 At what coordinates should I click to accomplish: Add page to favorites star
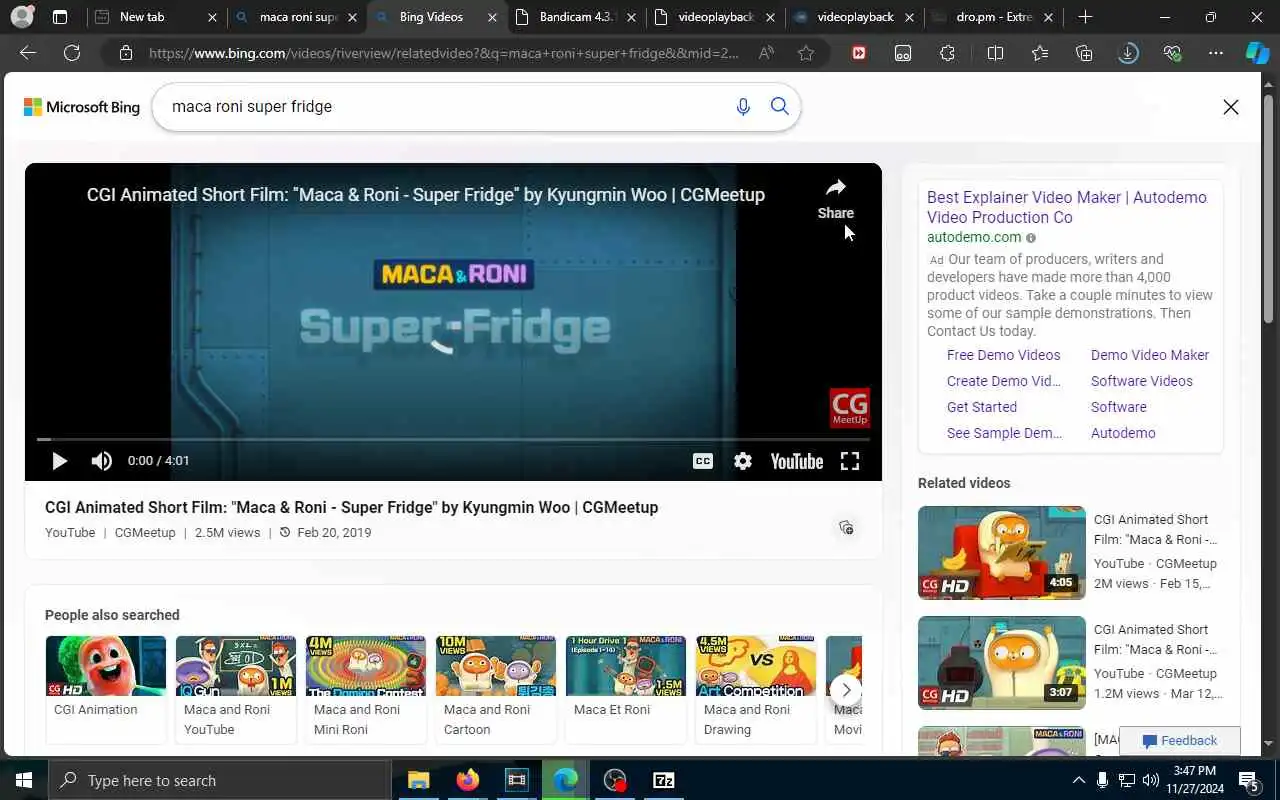tap(806, 53)
